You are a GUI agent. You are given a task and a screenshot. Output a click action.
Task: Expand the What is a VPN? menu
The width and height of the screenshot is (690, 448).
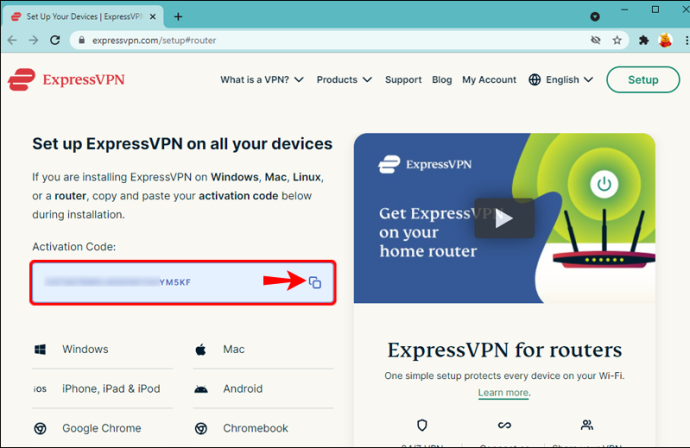pos(262,80)
